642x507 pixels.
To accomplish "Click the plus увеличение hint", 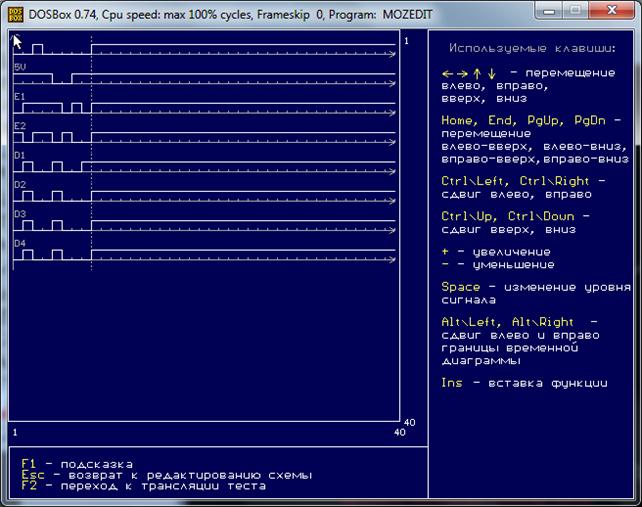I will [496, 252].
